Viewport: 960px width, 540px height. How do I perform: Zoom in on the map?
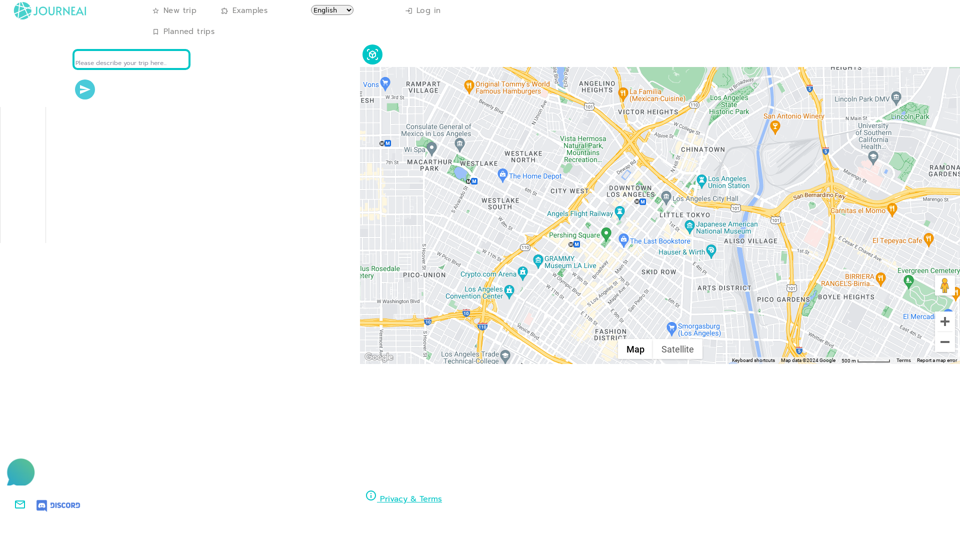[x=945, y=321]
